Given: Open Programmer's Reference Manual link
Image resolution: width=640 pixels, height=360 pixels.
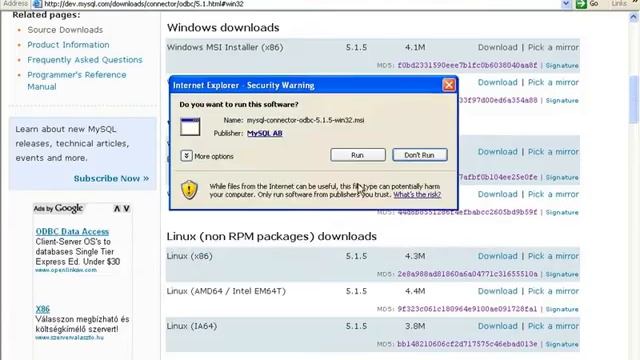Looking at the screenshot, I should point(77,81).
